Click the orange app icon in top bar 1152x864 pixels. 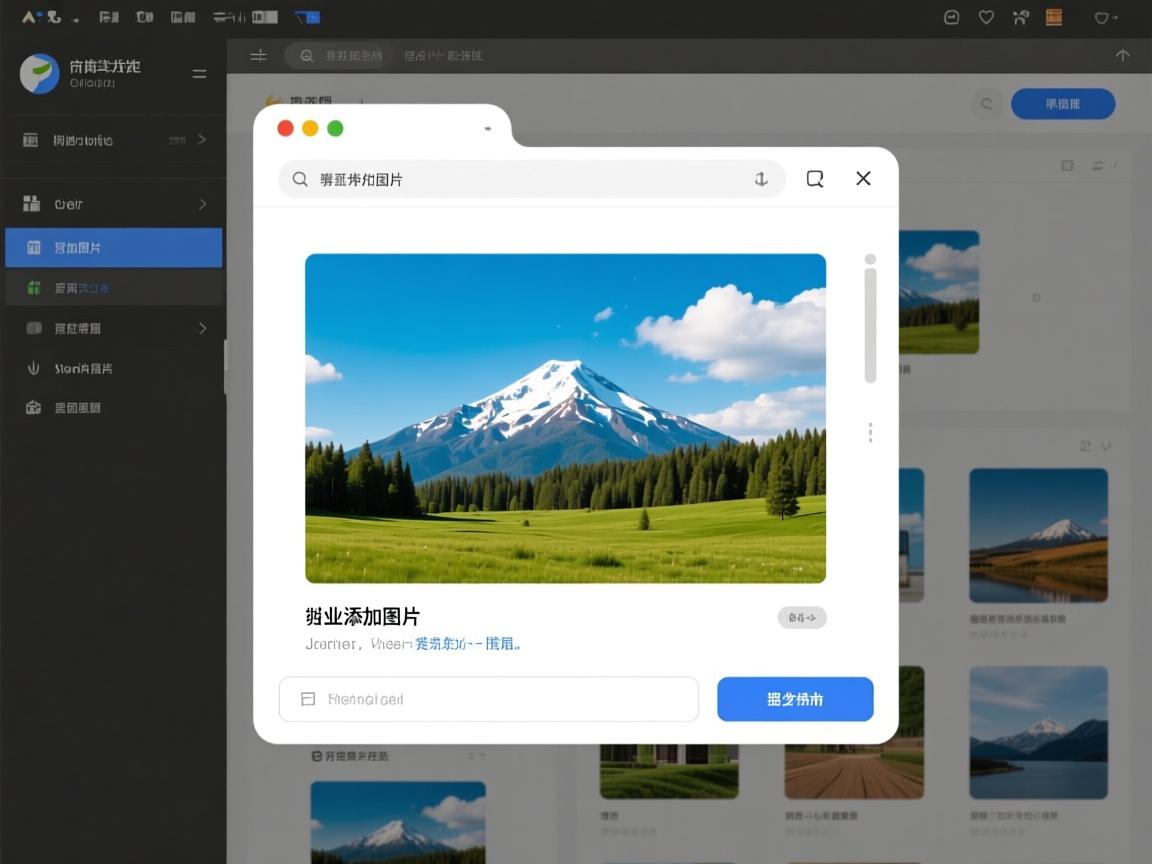pyautogui.click(x=1053, y=17)
